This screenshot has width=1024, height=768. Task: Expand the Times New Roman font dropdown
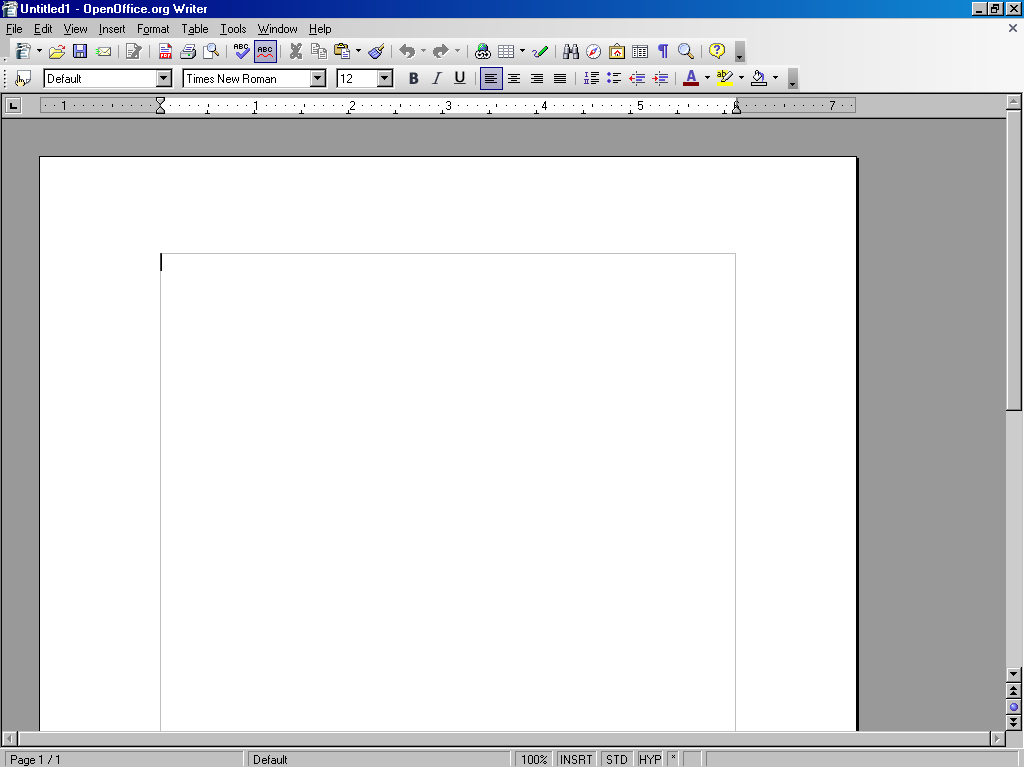(317, 78)
